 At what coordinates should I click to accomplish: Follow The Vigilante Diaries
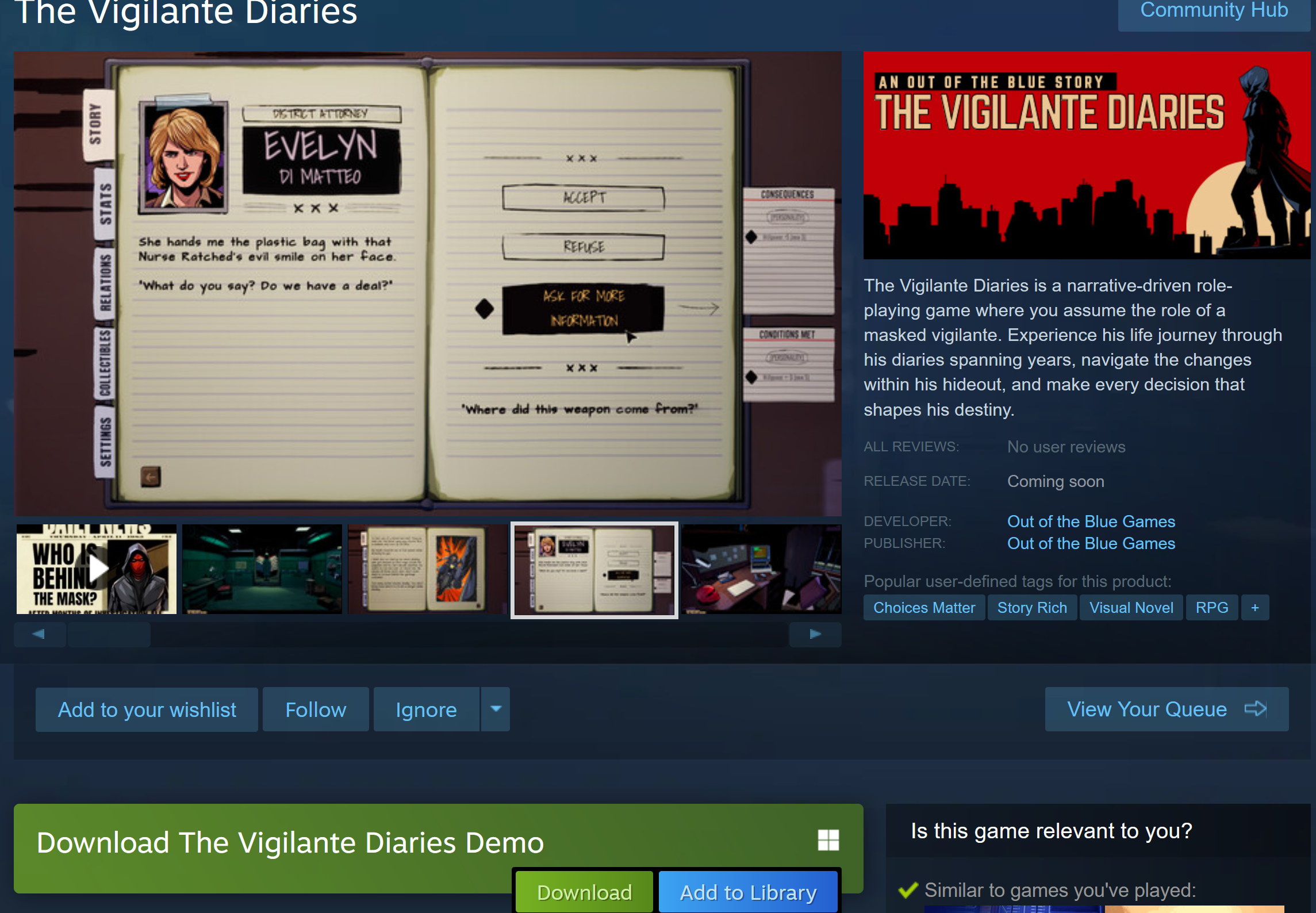click(316, 709)
